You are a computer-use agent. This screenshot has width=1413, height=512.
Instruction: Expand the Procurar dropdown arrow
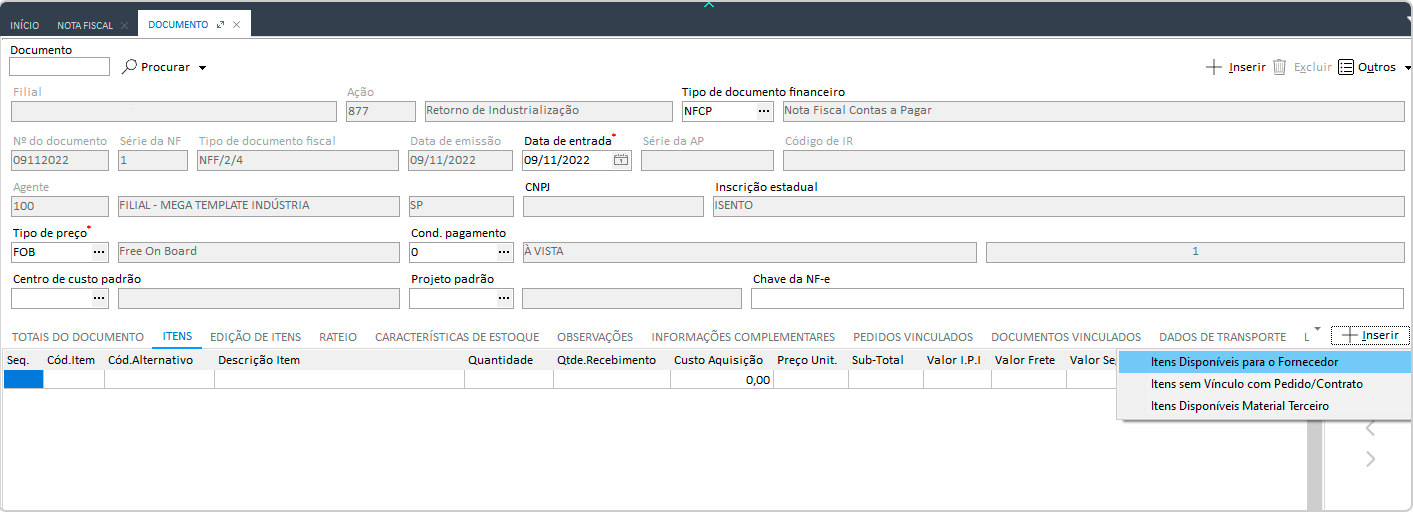[x=202, y=68]
